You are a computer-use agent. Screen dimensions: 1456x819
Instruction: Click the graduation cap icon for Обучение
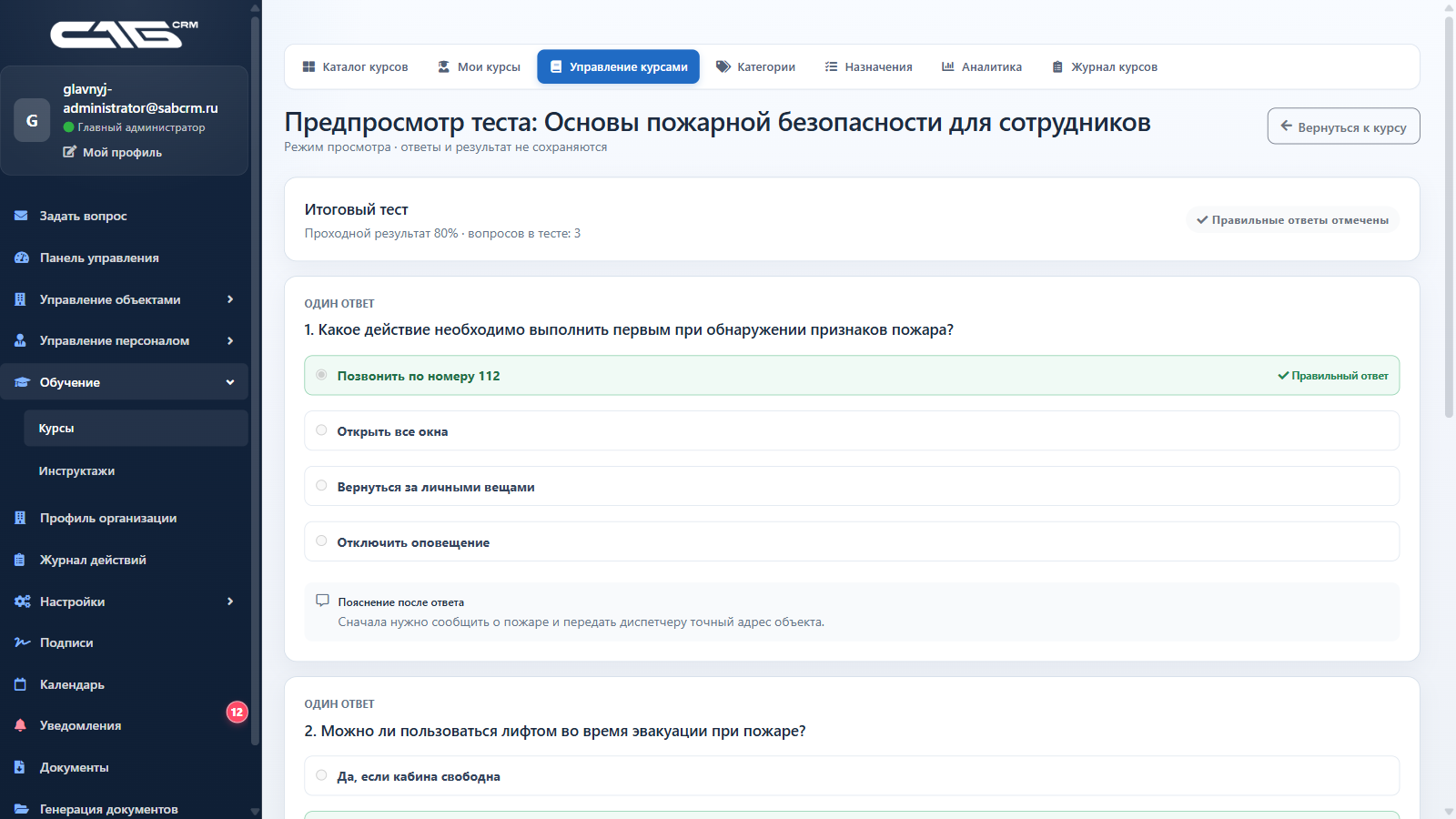[x=22, y=382]
